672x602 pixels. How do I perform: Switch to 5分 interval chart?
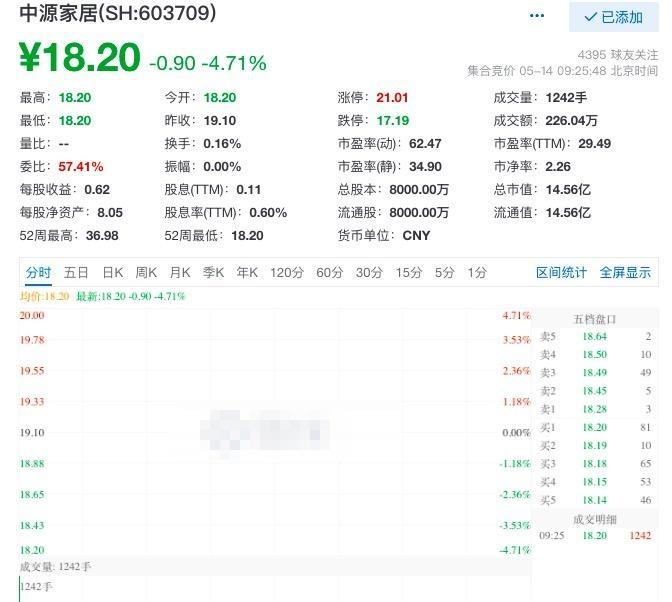pyautogui.click(x=444, y=273)
